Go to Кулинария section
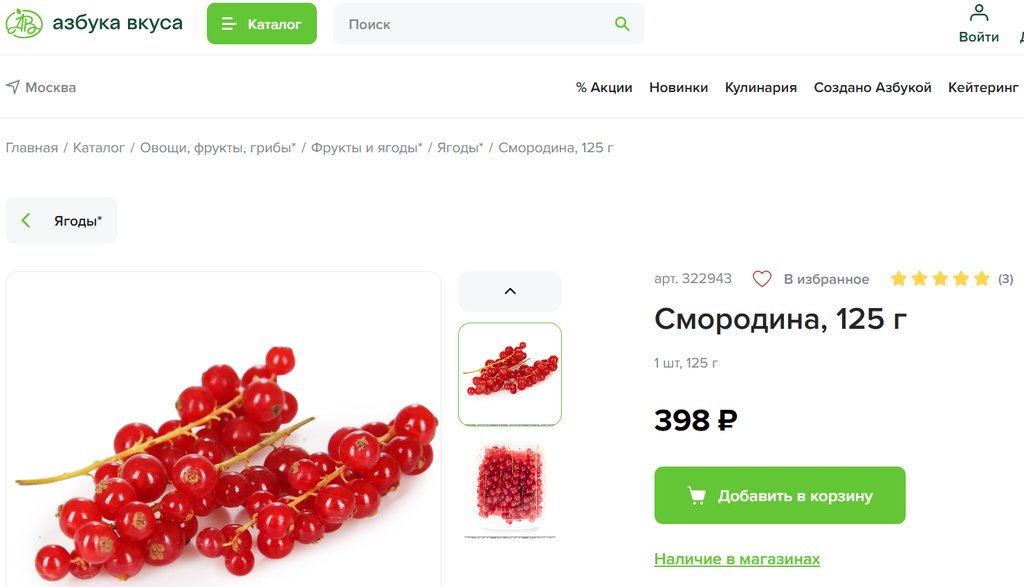 [761, 87]
